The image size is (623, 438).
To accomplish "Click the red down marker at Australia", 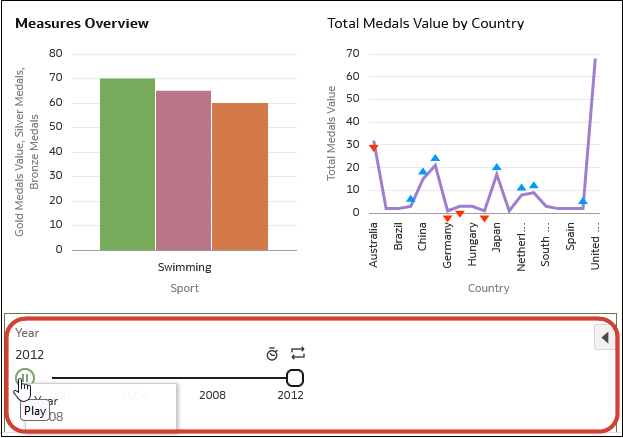I will pos(373,148).
